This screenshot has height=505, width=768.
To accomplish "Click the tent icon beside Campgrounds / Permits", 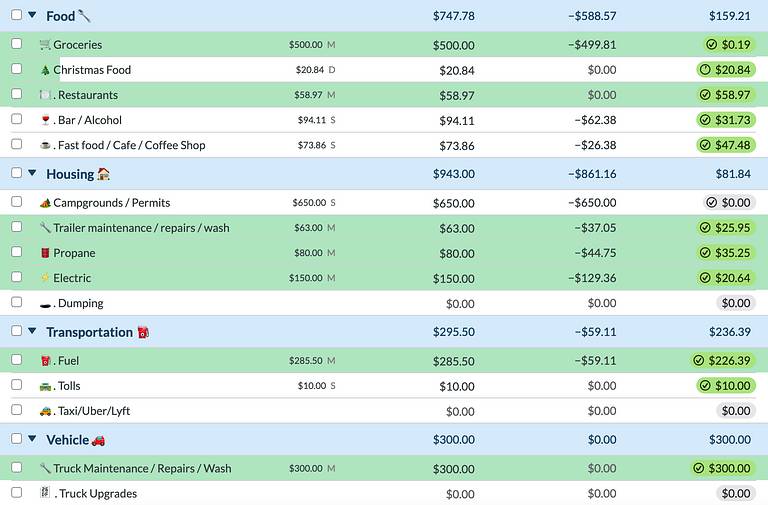I will click(x=45, y=203).
